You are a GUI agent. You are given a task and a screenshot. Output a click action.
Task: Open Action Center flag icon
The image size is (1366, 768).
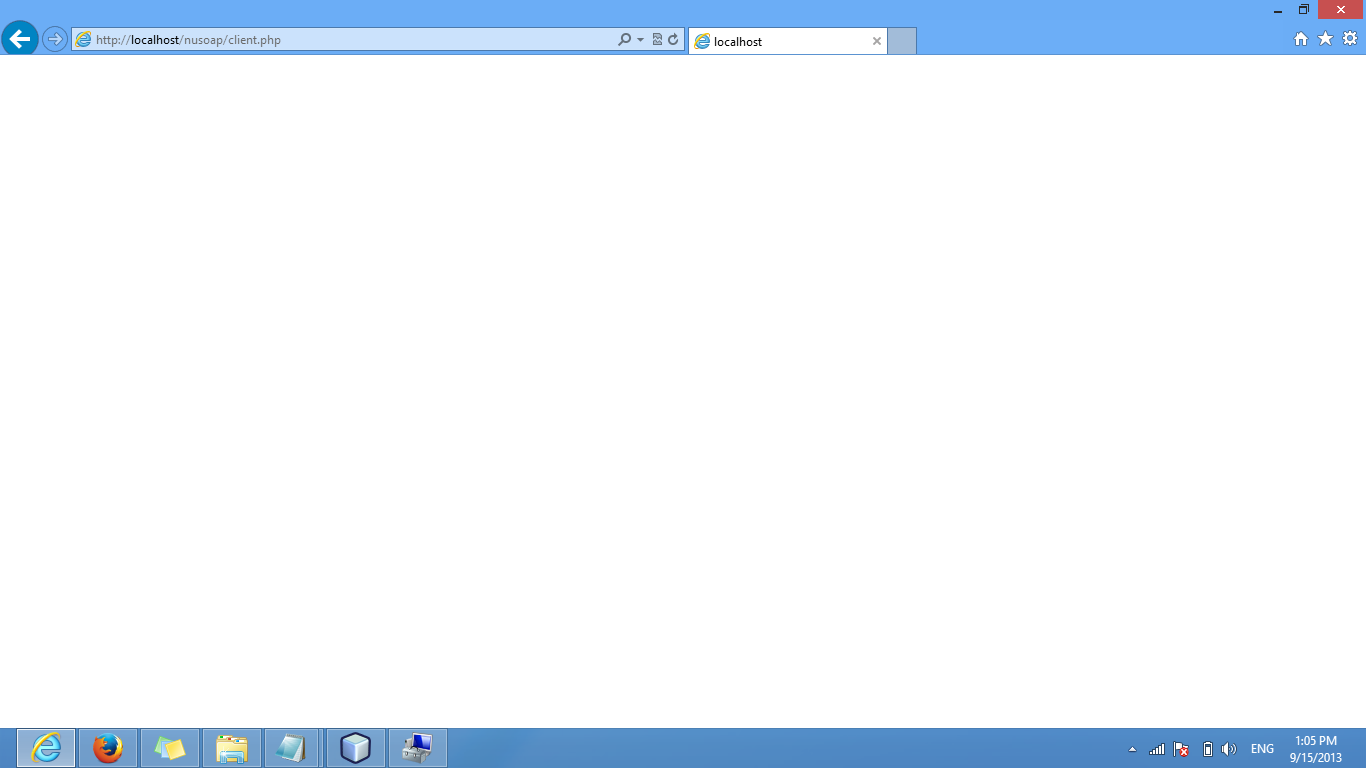1181,749
